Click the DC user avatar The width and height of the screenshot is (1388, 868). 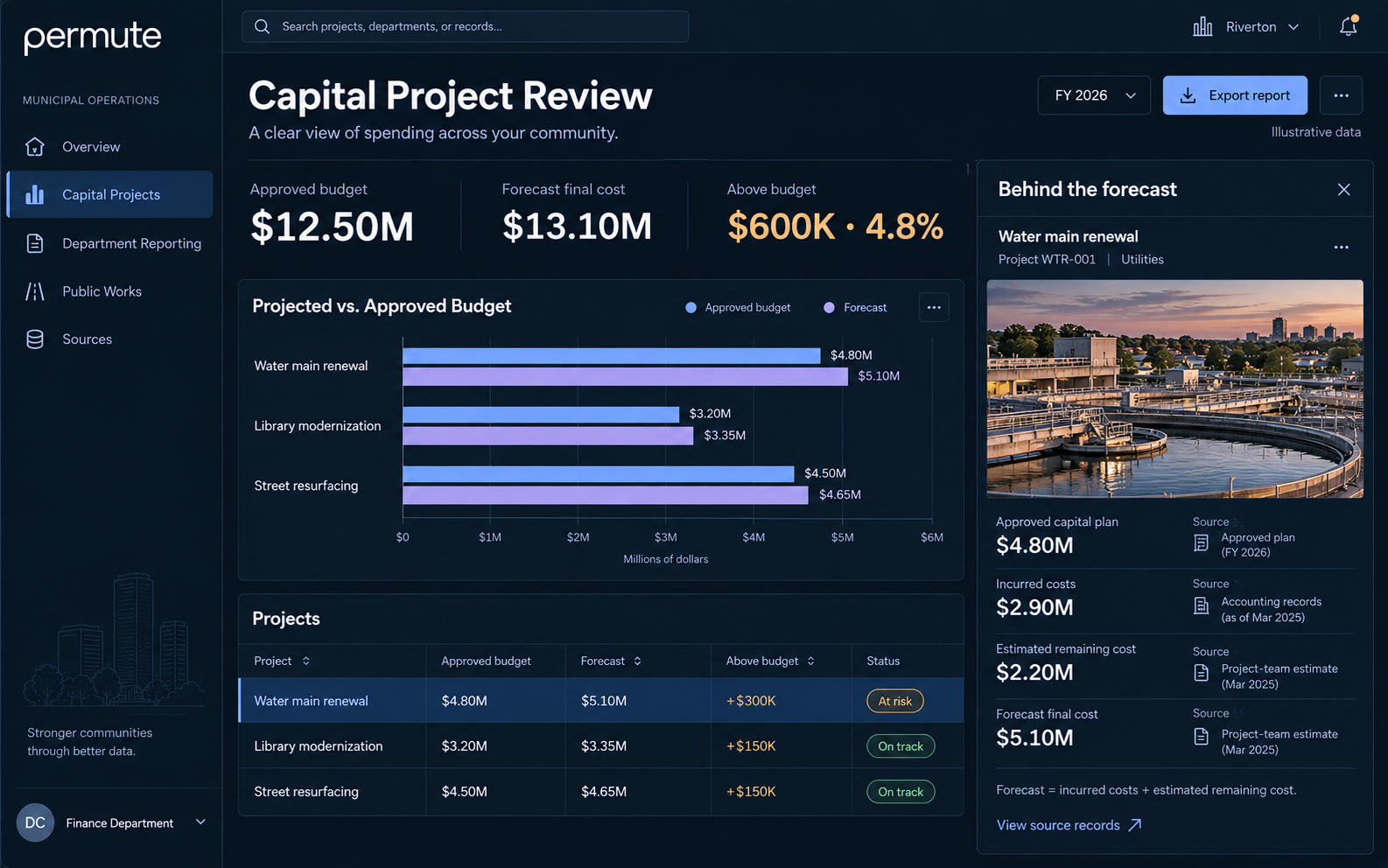pos(35,822)
